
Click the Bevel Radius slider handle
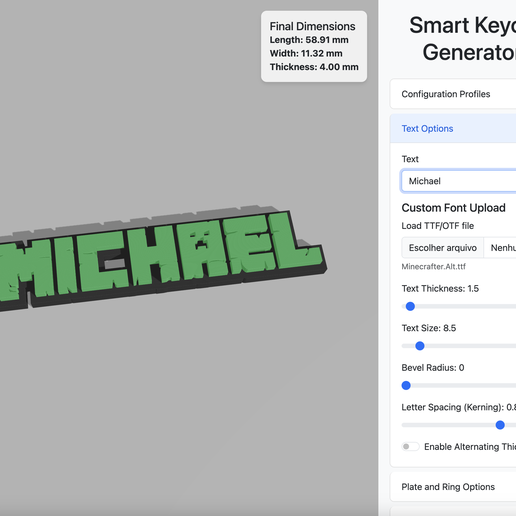406,386
